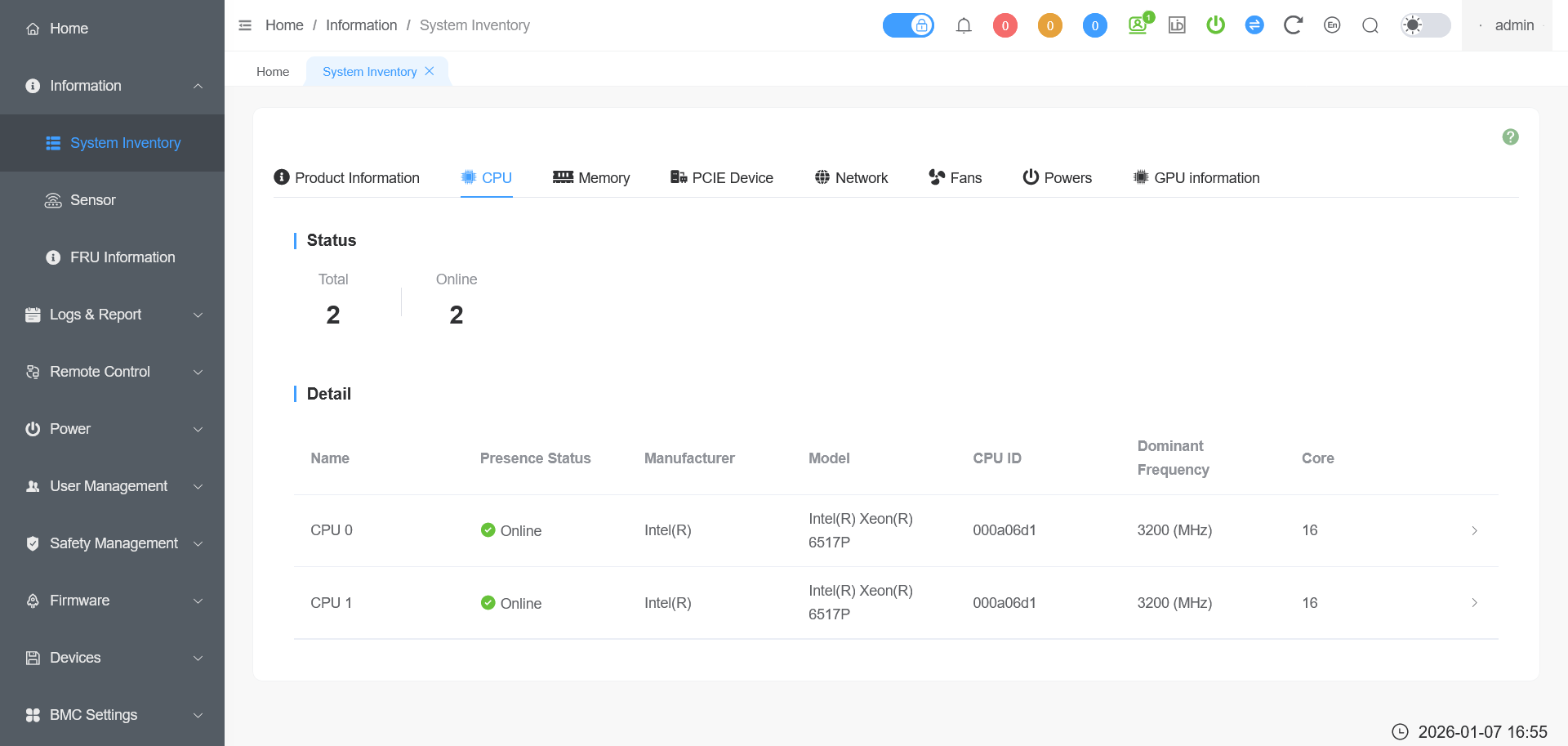Click the online users icon with badge
Screen dimensions: 1568x746
[x=1138, y=25]
